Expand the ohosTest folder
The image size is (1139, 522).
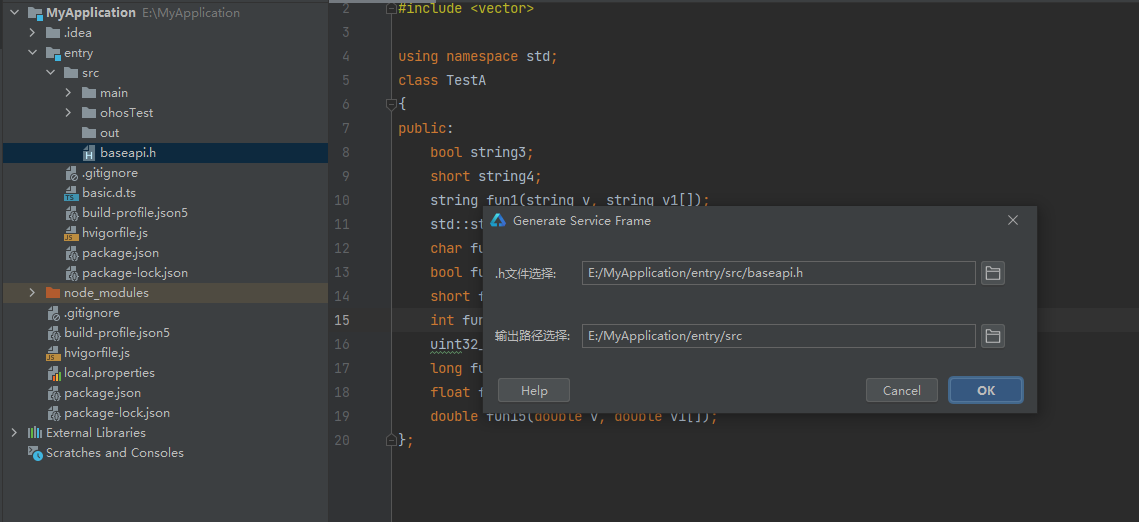click(68, 113)
